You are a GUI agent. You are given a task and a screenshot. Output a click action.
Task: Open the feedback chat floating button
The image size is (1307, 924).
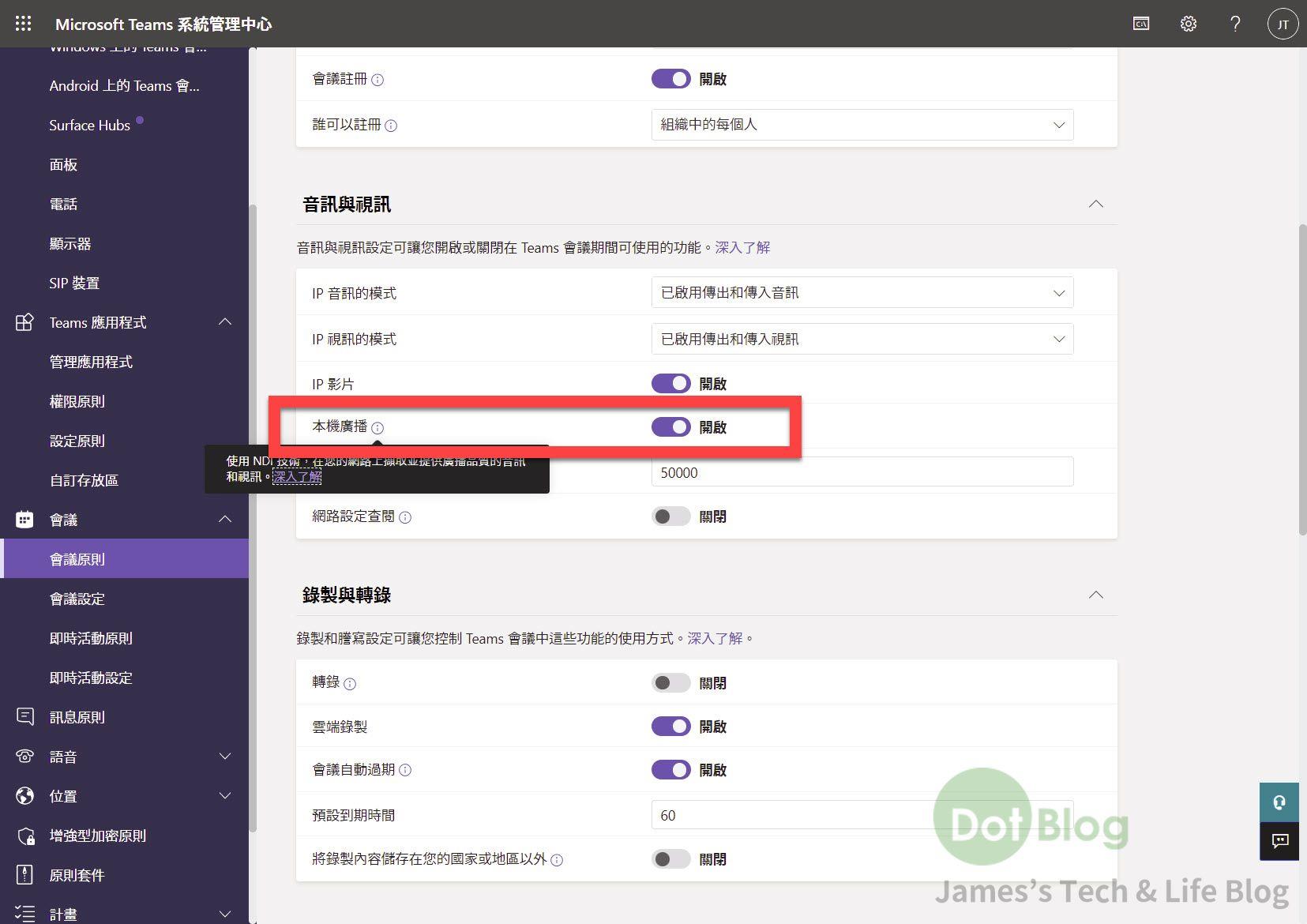point(1279,841)
